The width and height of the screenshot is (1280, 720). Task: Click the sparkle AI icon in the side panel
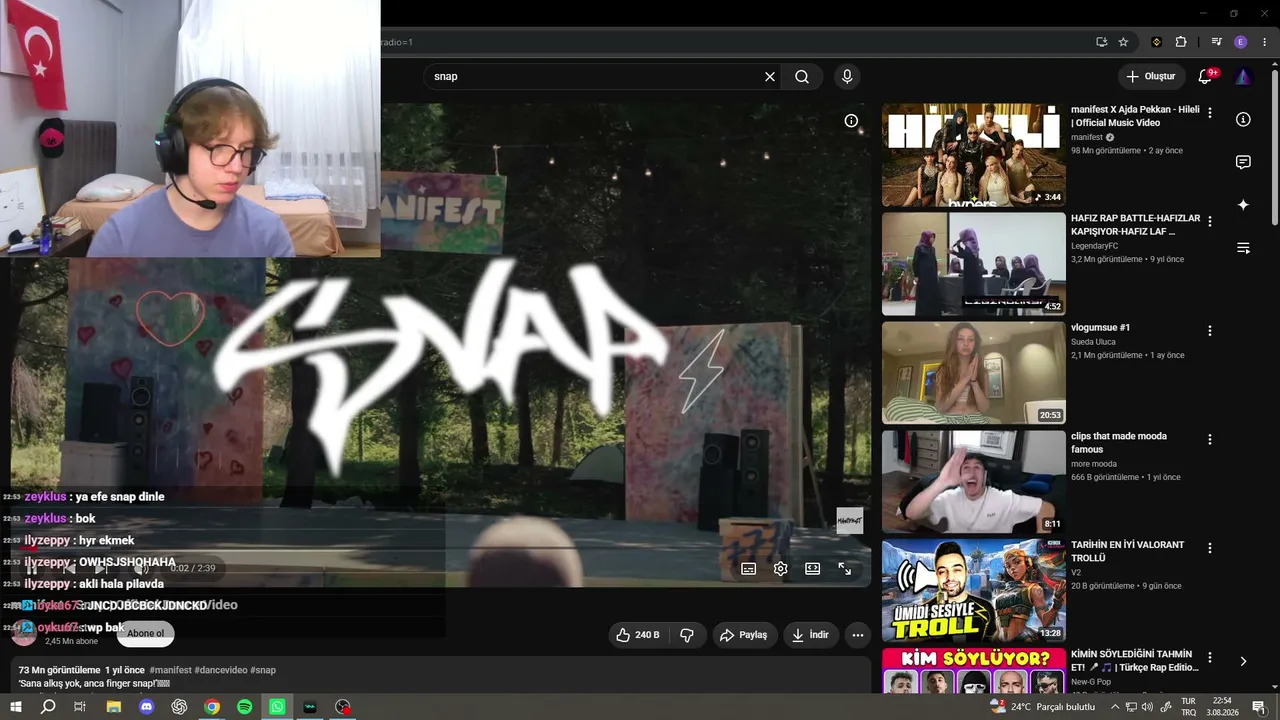coord(1243,205)
